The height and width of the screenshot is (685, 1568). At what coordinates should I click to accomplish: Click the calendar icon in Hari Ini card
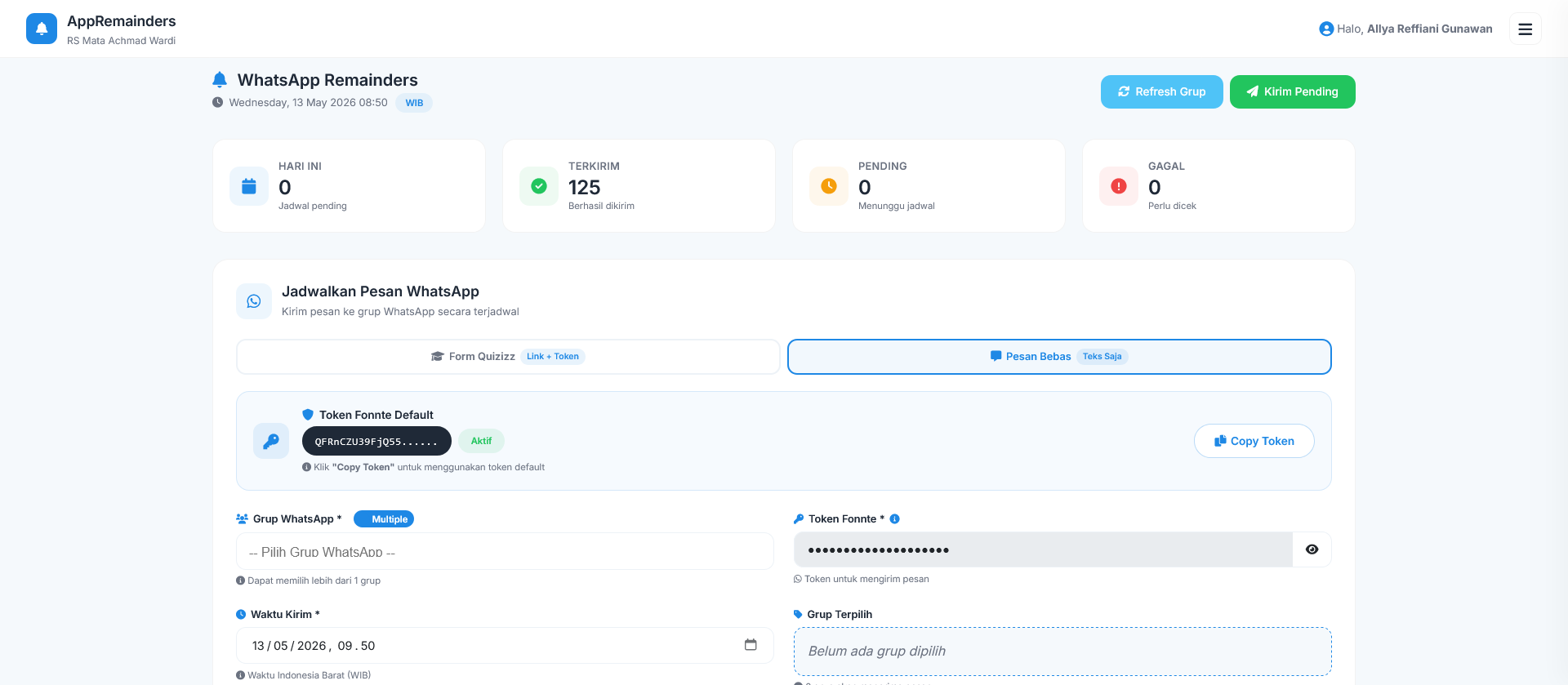(x=249, y=186)
